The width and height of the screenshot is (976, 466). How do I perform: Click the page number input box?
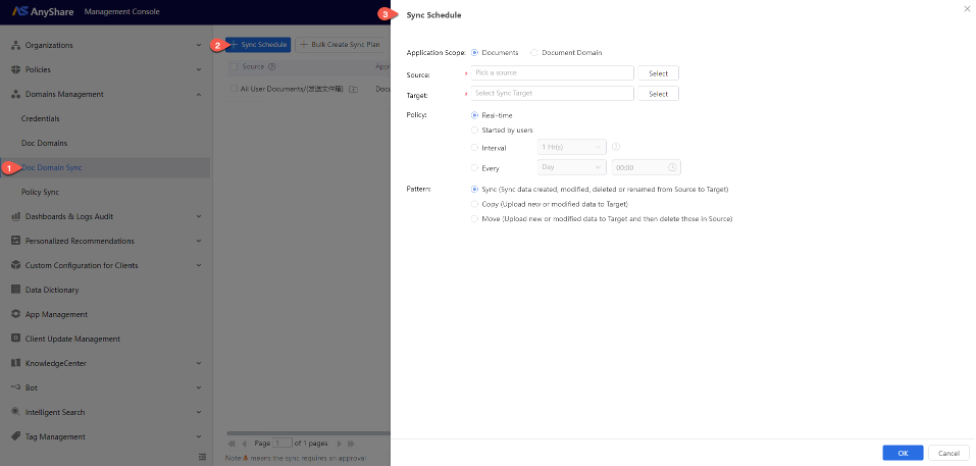[x=282, y=444]
